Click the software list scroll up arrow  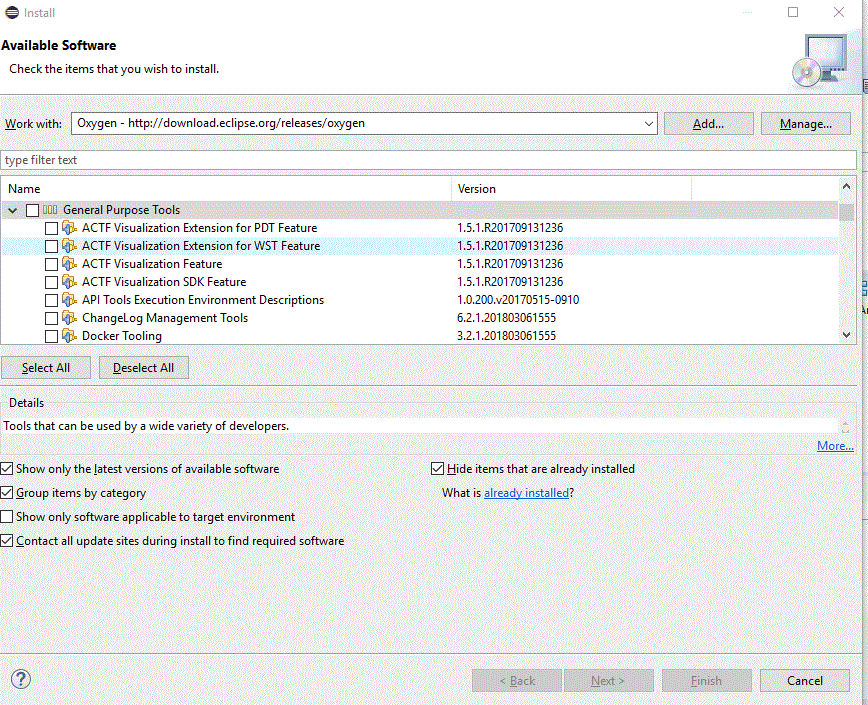(x=846, y=186)
